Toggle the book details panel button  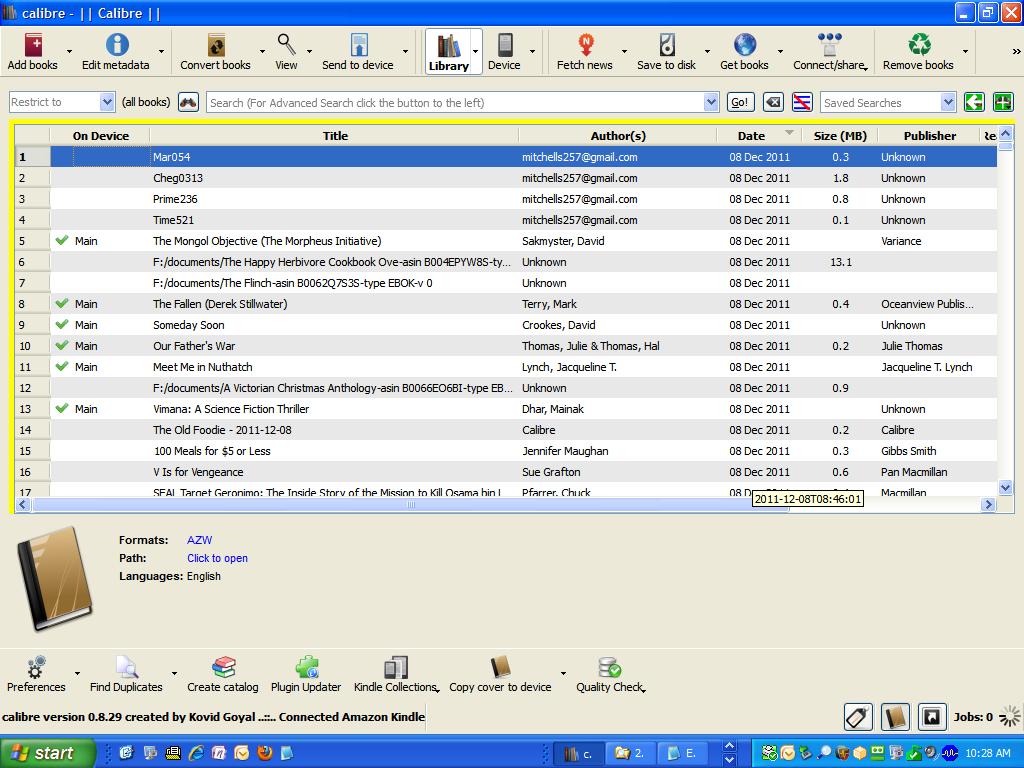tap(895, 716)
